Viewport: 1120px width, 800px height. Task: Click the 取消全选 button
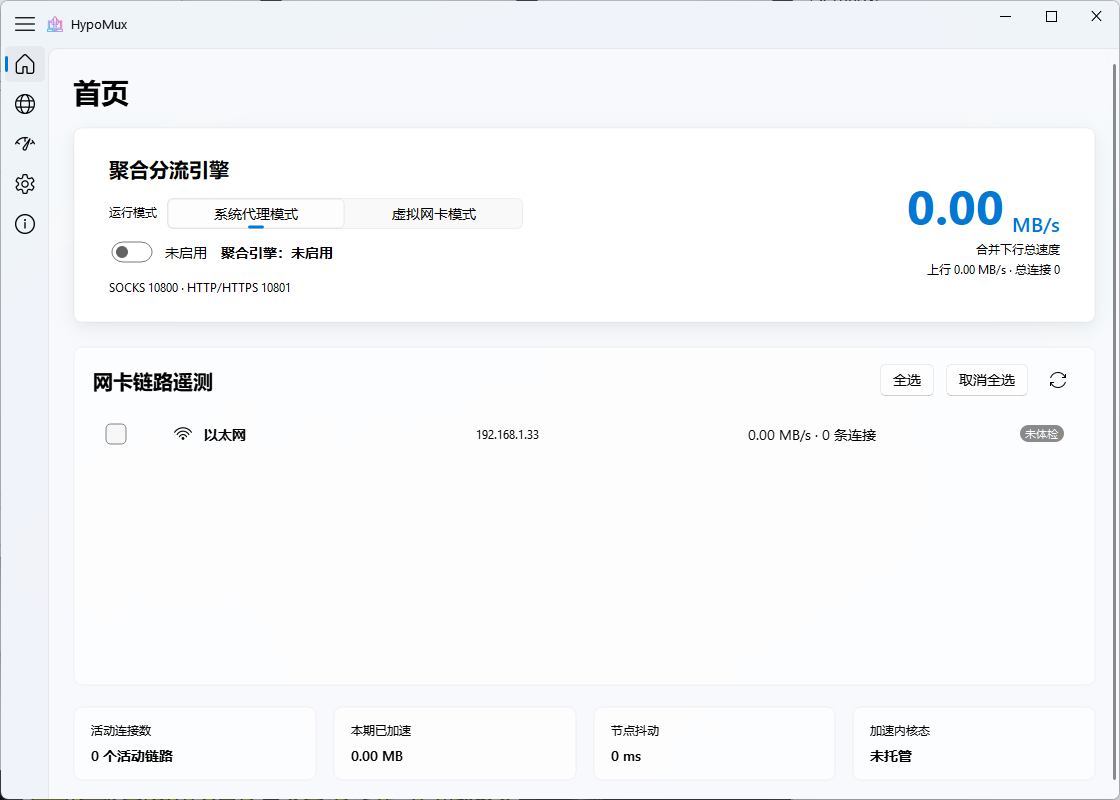pos(986,380)
